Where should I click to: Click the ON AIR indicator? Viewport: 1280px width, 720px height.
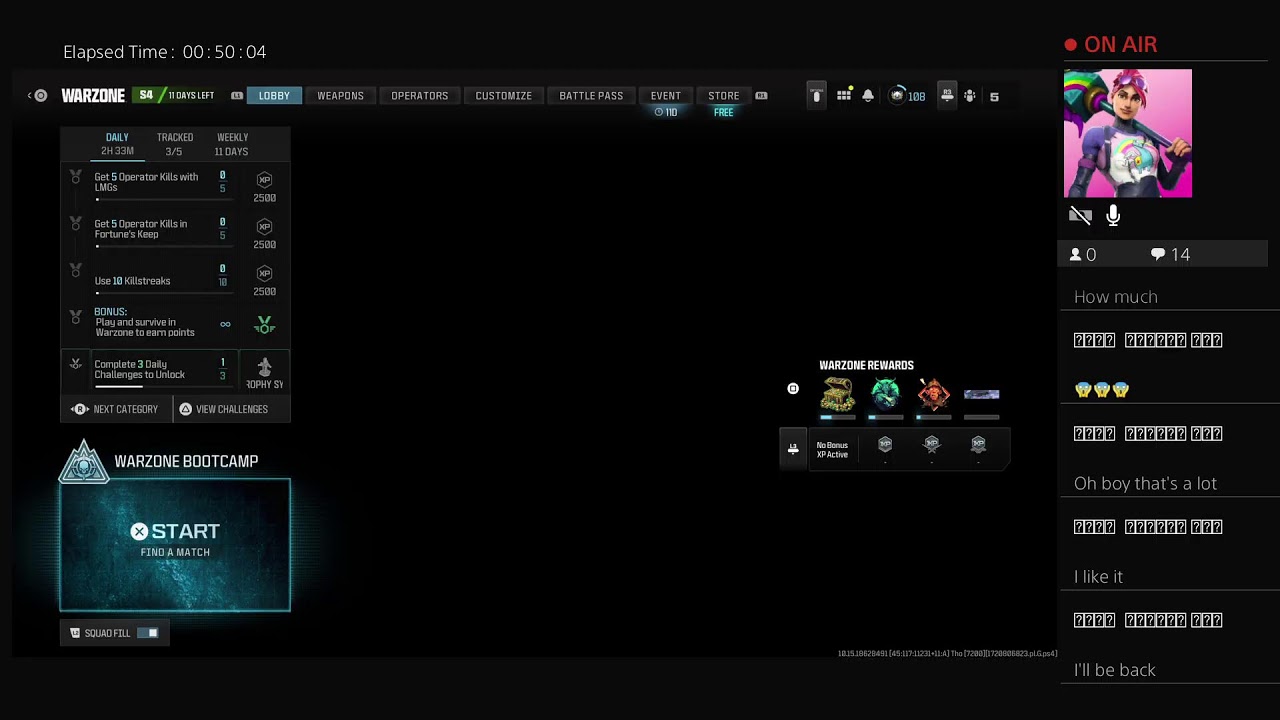[x=1111, y=45]
